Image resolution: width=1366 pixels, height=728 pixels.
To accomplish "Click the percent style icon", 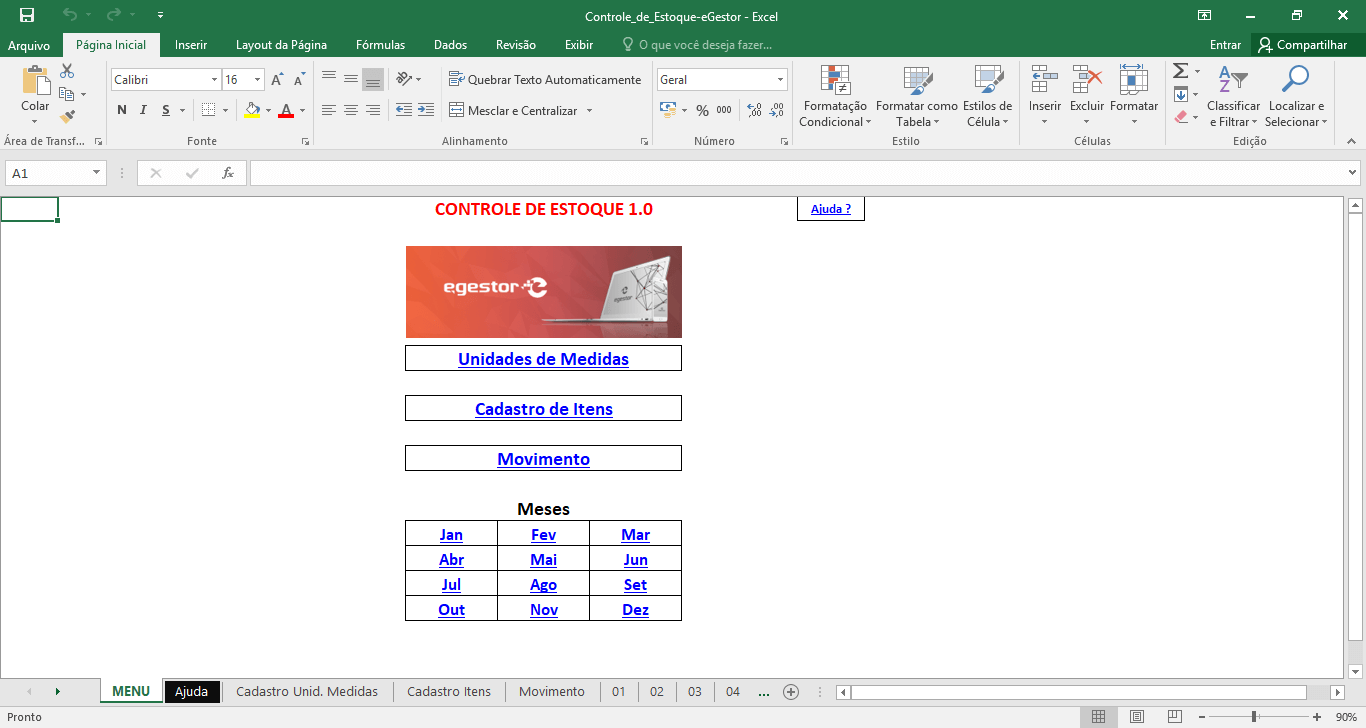I will (702, 110).
